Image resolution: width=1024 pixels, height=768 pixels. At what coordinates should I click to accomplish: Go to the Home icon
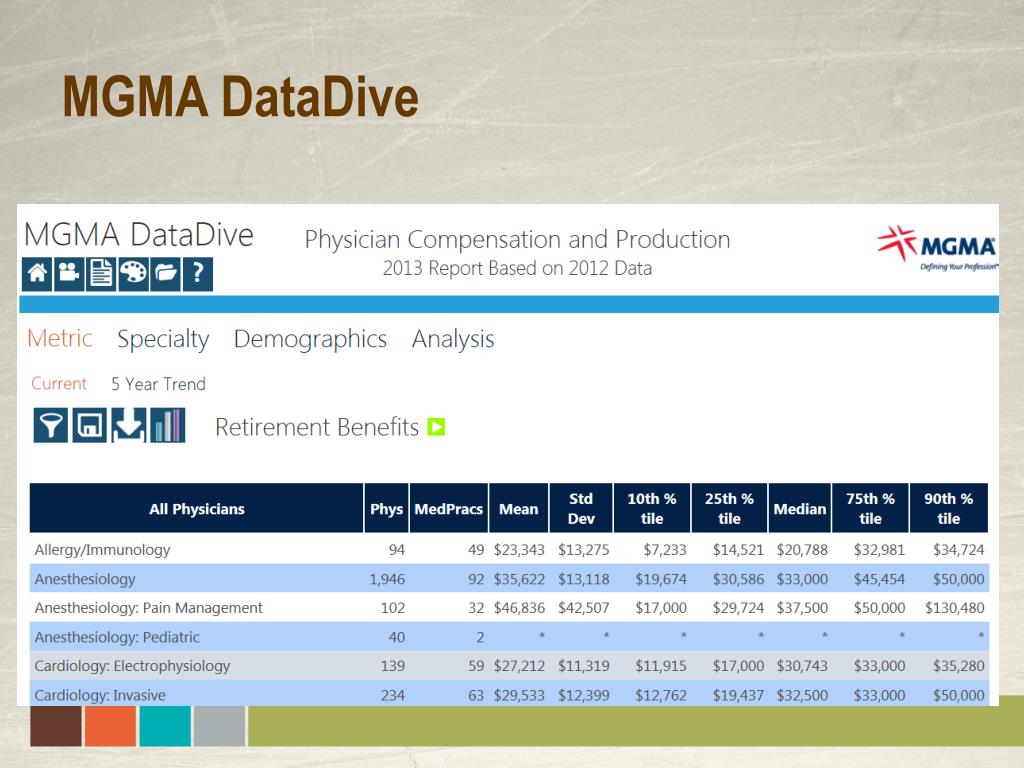(37, 274)
